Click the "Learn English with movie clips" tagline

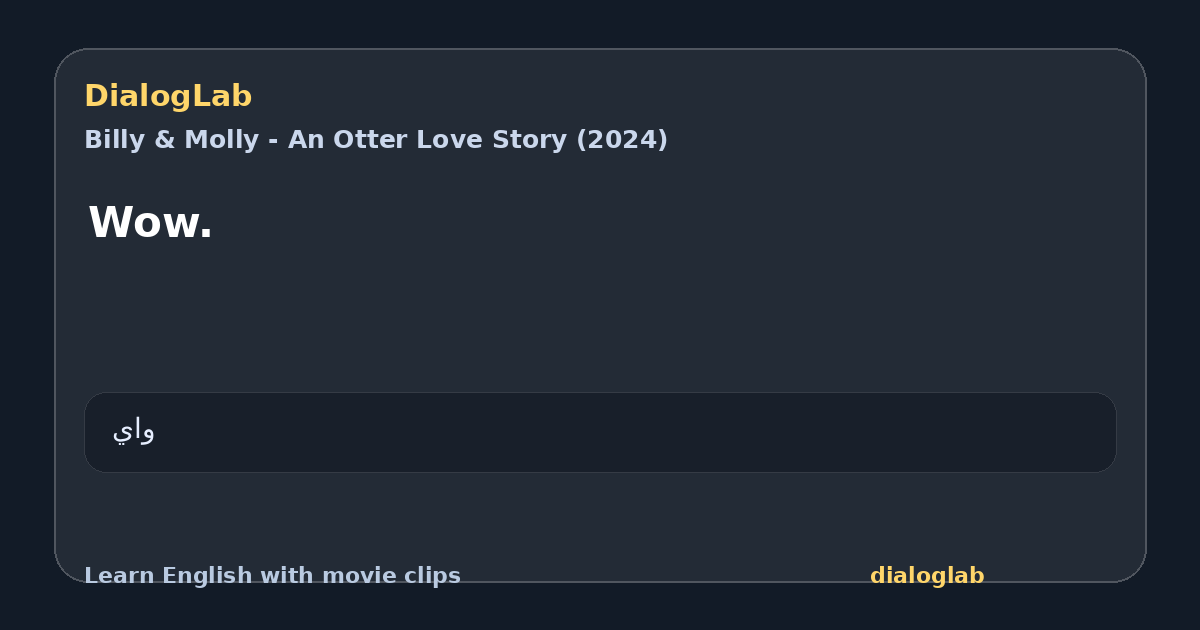272,576
